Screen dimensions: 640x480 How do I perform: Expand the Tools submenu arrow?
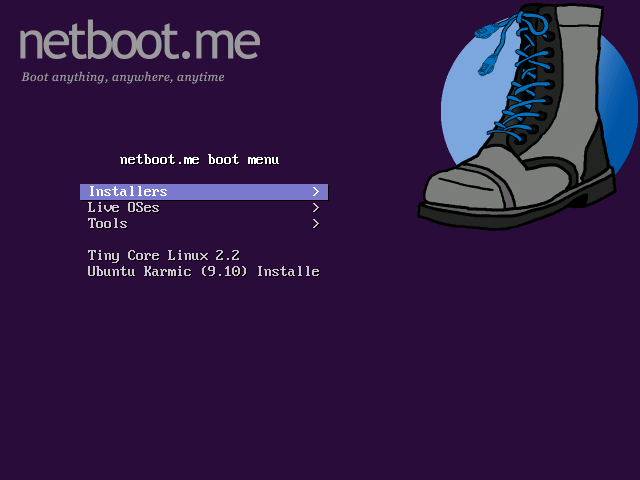coord(315,224)
